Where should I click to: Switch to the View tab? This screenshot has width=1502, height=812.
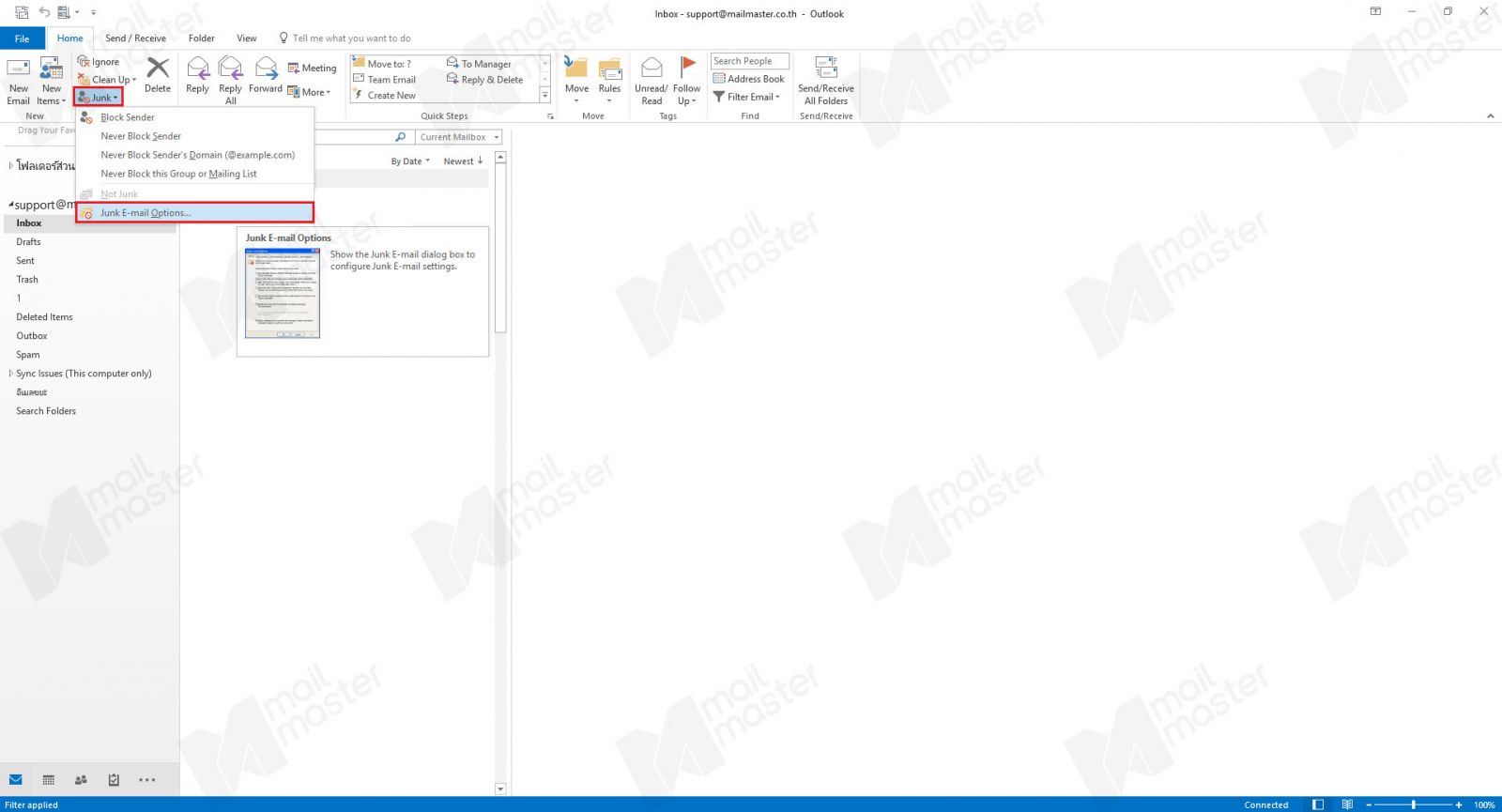tap(247, 38)
